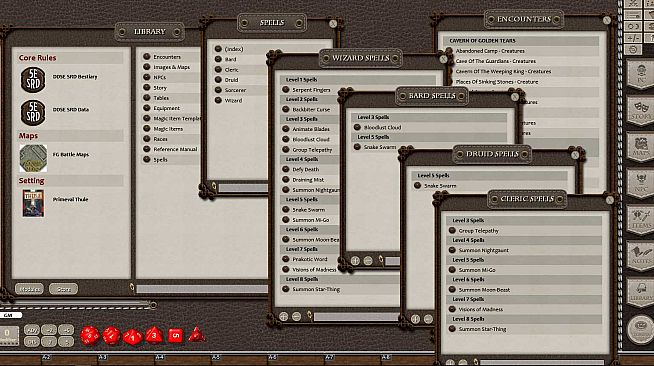Click bullet icon beside Serpent Fingers spell
The width and height of the screenshot is (654, 366).
[x=286, y=89]
